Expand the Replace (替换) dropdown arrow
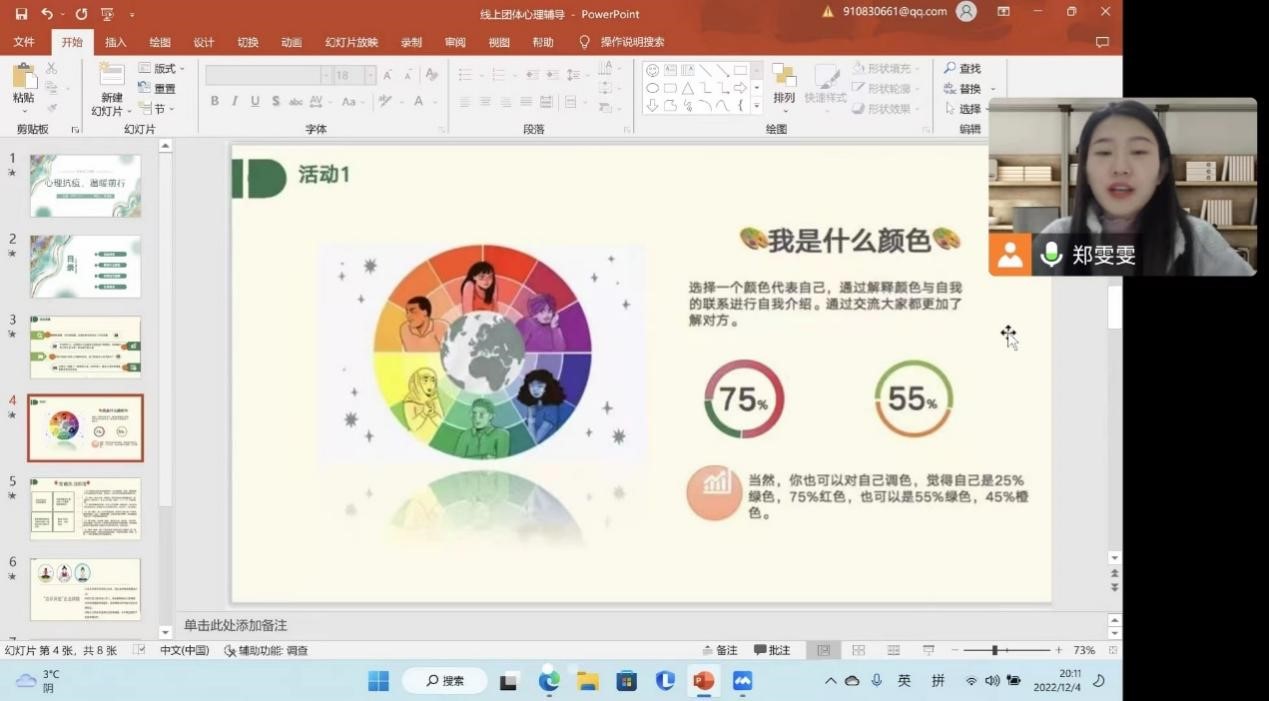Image resolution: width=1269 pixels, height=701 pixels. [x=993, y=89]
